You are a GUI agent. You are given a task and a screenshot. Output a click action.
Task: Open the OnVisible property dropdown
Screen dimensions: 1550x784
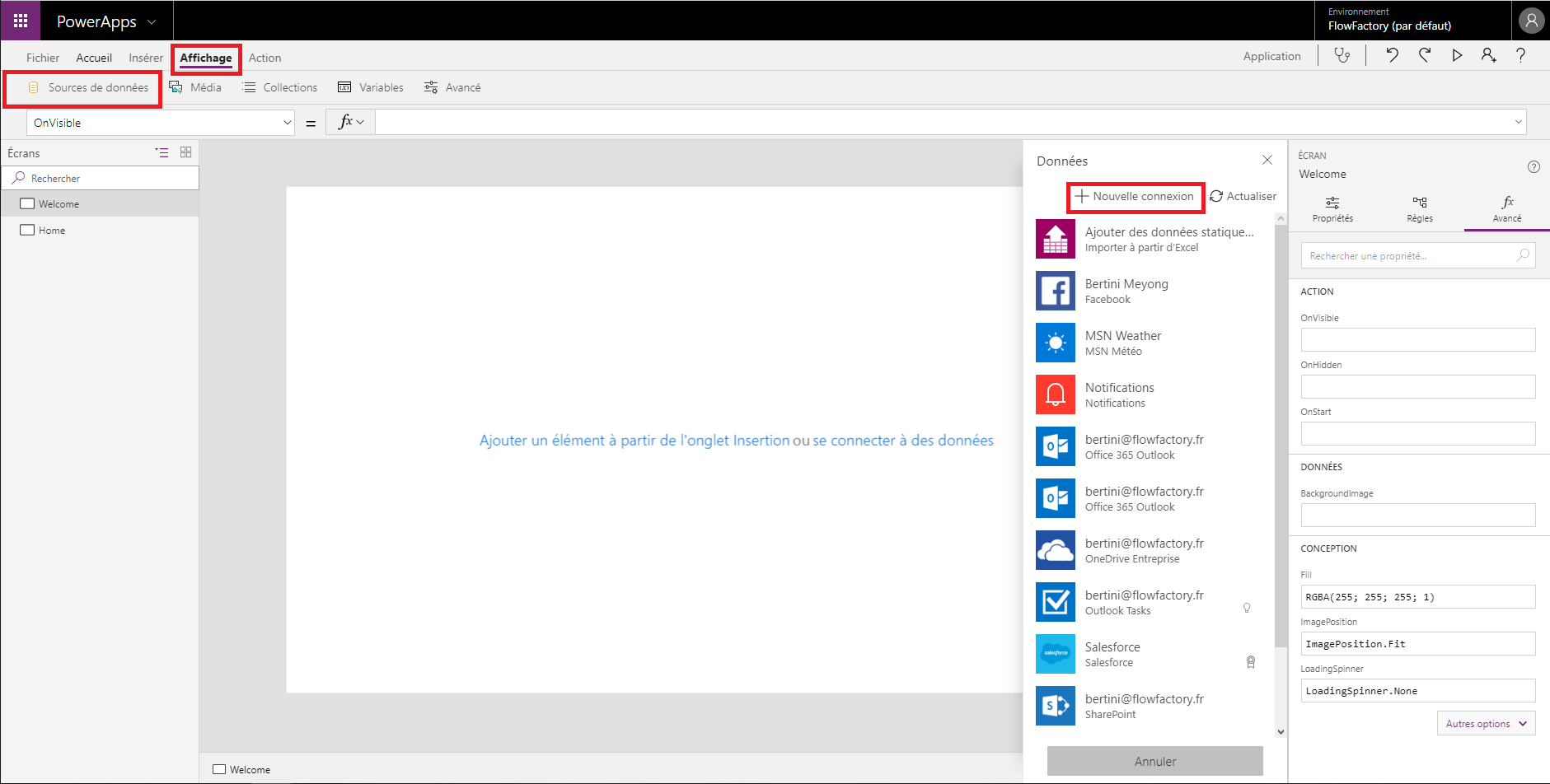[x=161, y=123]
